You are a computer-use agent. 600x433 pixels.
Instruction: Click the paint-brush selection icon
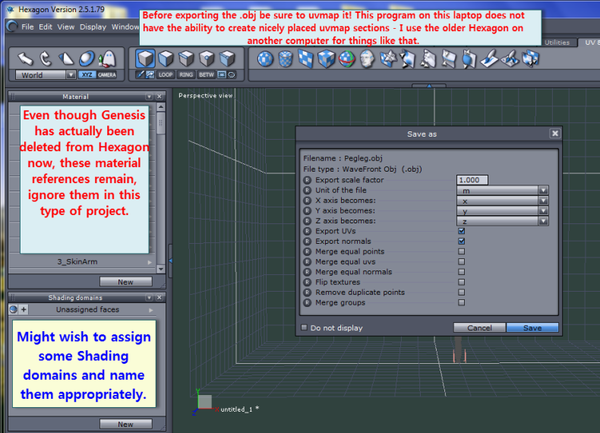[x=140, y=75]
